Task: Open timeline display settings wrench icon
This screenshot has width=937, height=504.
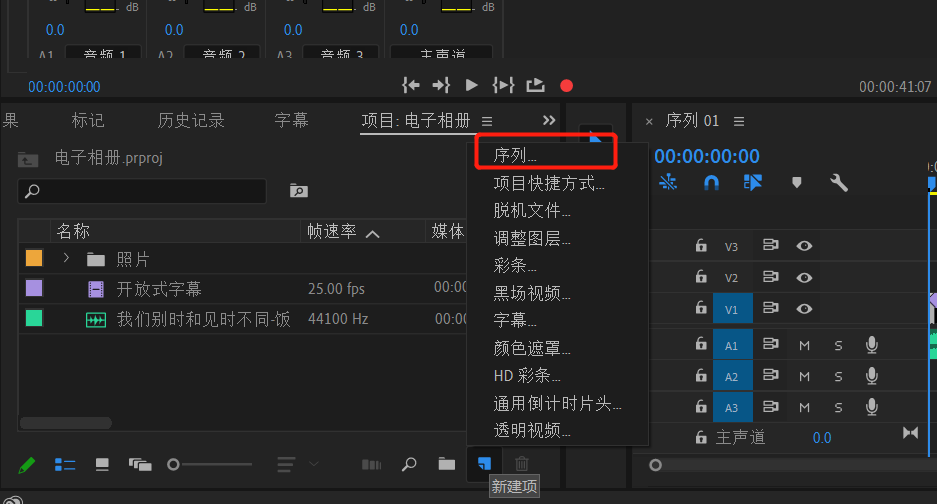Action: (839, 183)
